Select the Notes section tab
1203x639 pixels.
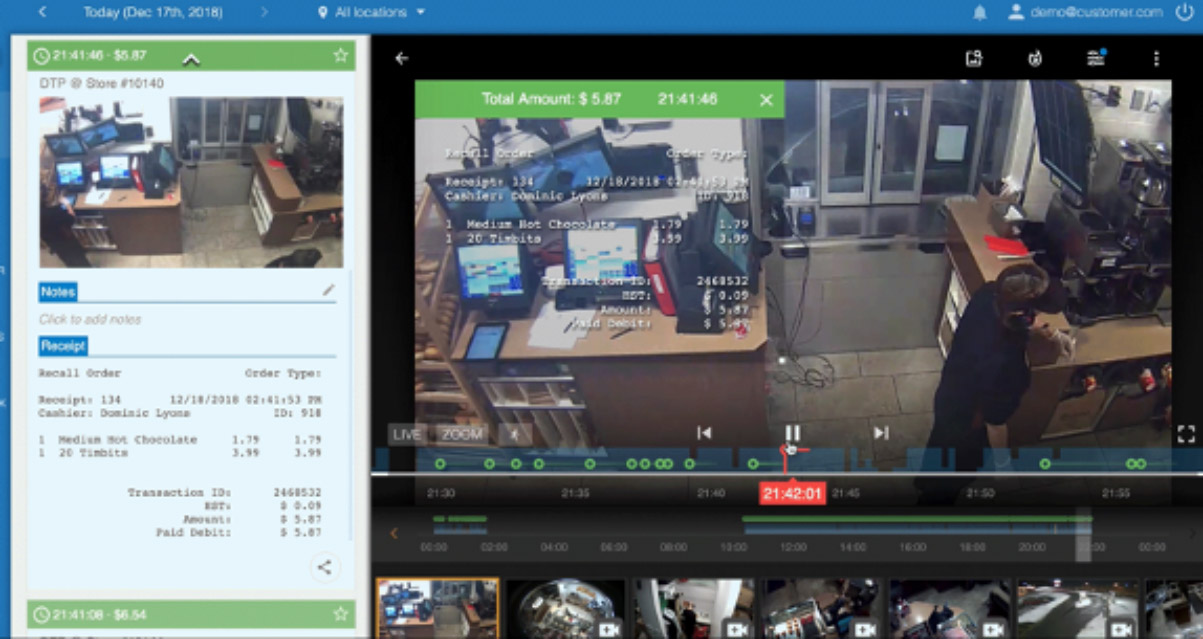(57, 292)
